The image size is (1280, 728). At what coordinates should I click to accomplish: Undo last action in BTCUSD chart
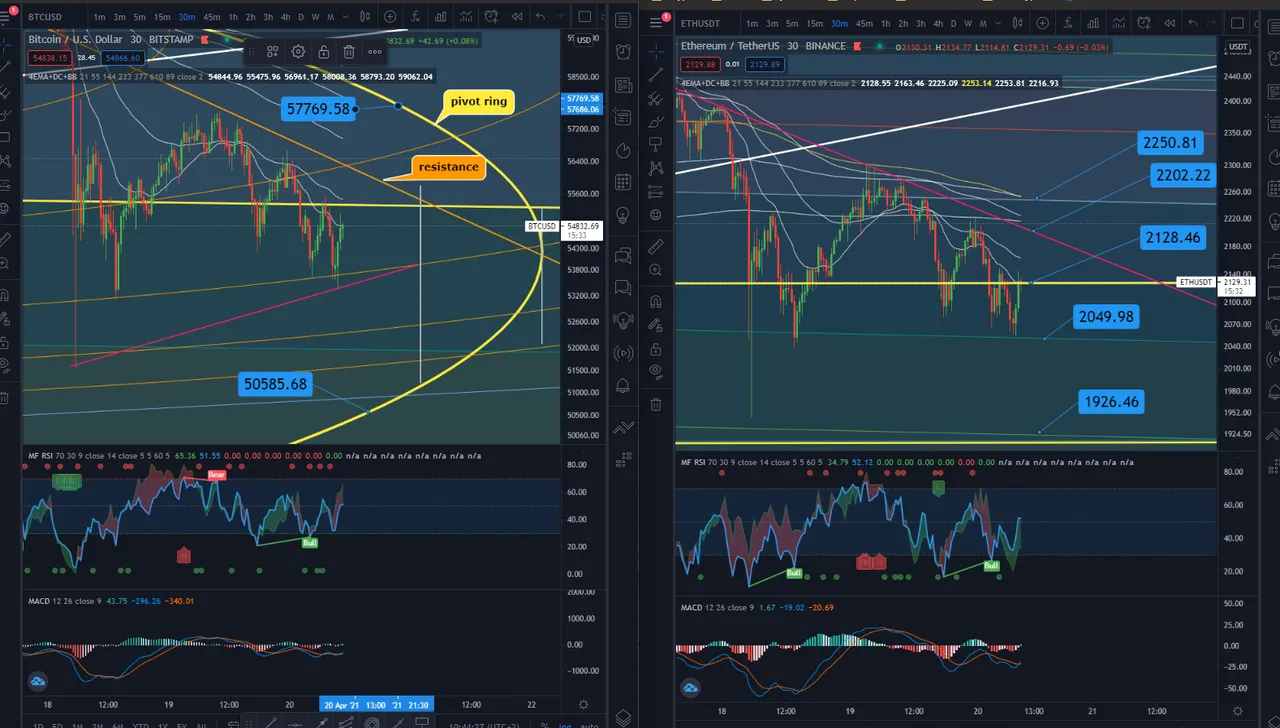click(x=540, y=17)
